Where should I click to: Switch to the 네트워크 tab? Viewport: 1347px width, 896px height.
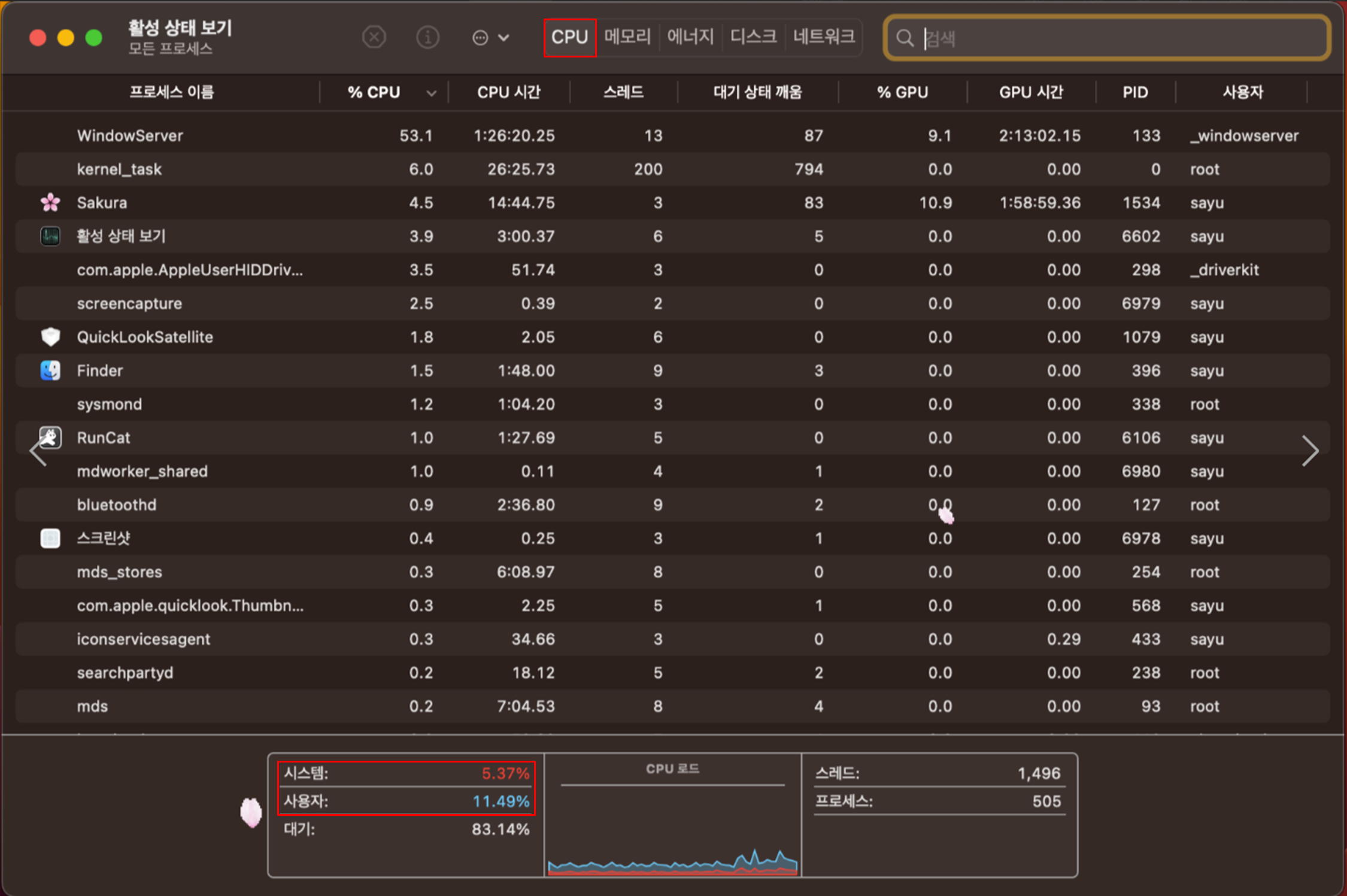824,37
